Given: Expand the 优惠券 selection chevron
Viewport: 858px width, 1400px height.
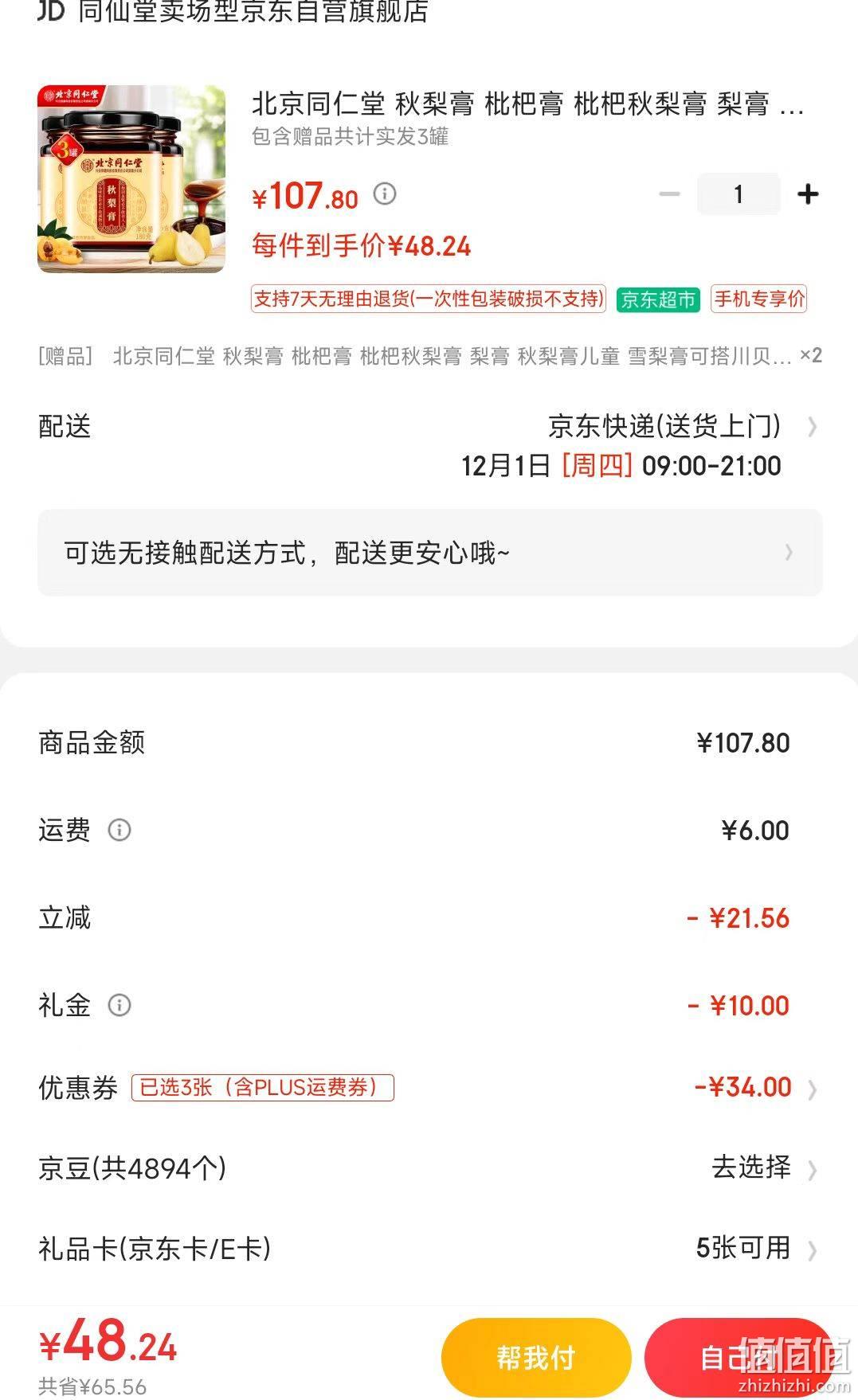Looking at the screenshot, I should pos(812,1089).
